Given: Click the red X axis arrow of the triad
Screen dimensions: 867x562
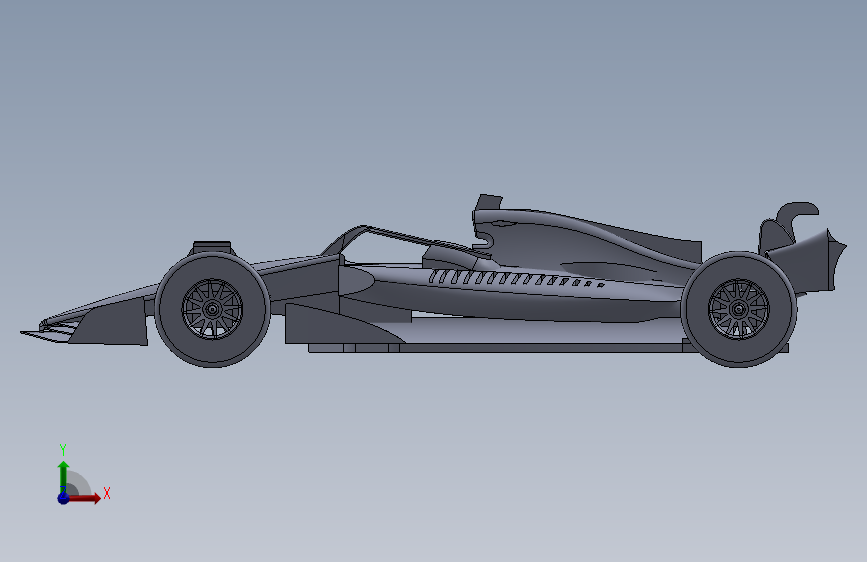Looking at the screenshot, I should pyautogui.click(x=85, y=498).
